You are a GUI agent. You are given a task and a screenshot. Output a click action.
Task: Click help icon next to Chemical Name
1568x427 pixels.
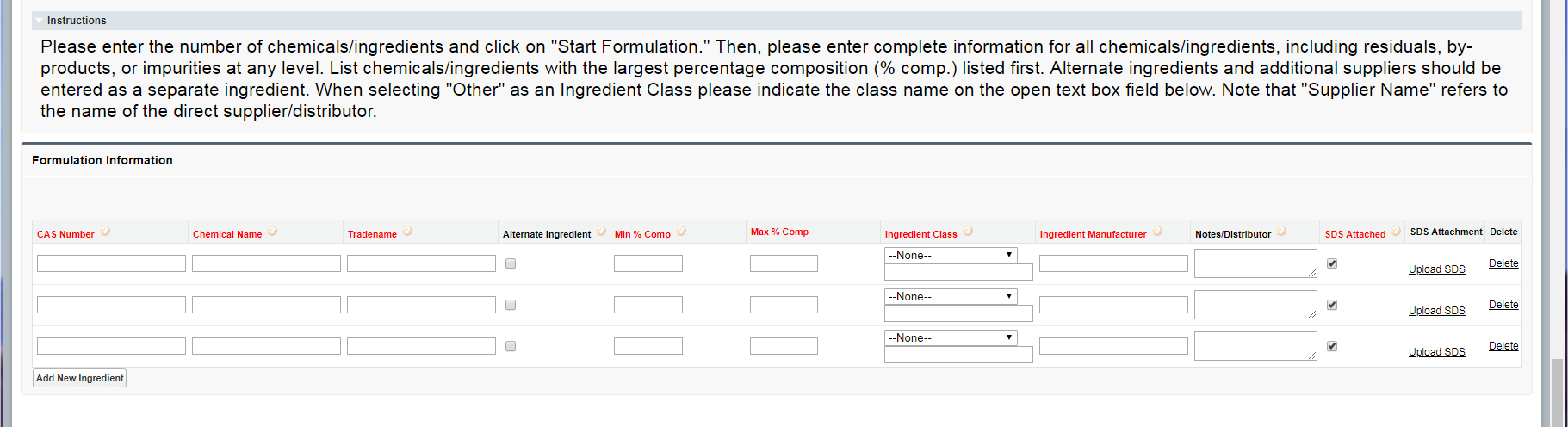(x=272, y=232)
